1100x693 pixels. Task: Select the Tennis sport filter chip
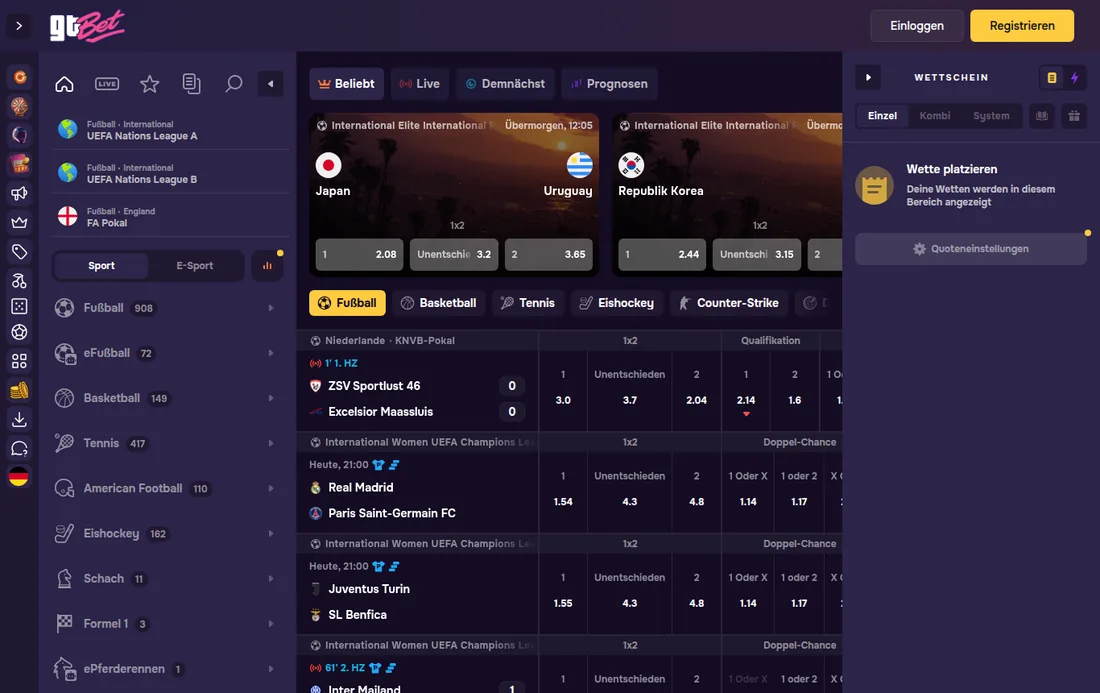pos(528,303)
